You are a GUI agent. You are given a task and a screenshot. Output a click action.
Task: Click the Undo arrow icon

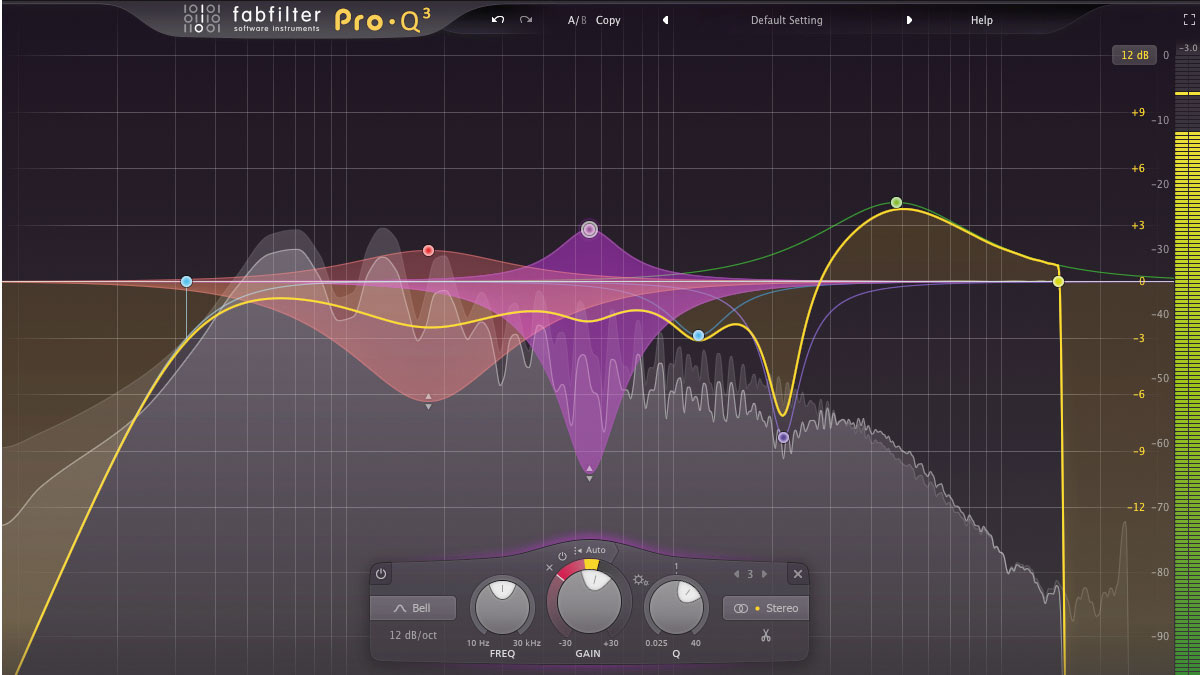[497, 20]
